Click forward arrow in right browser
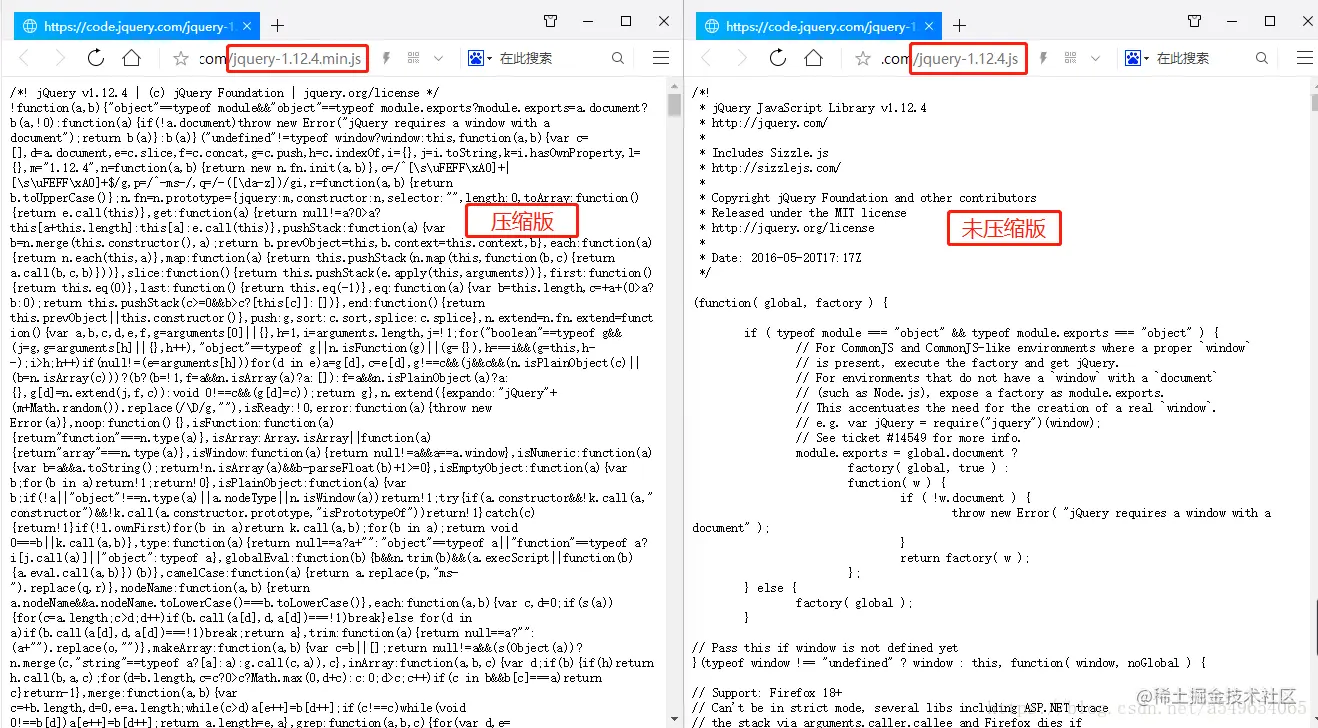Image resolution: width=1318 pixels, height=728 pixels. coord(742,59)
